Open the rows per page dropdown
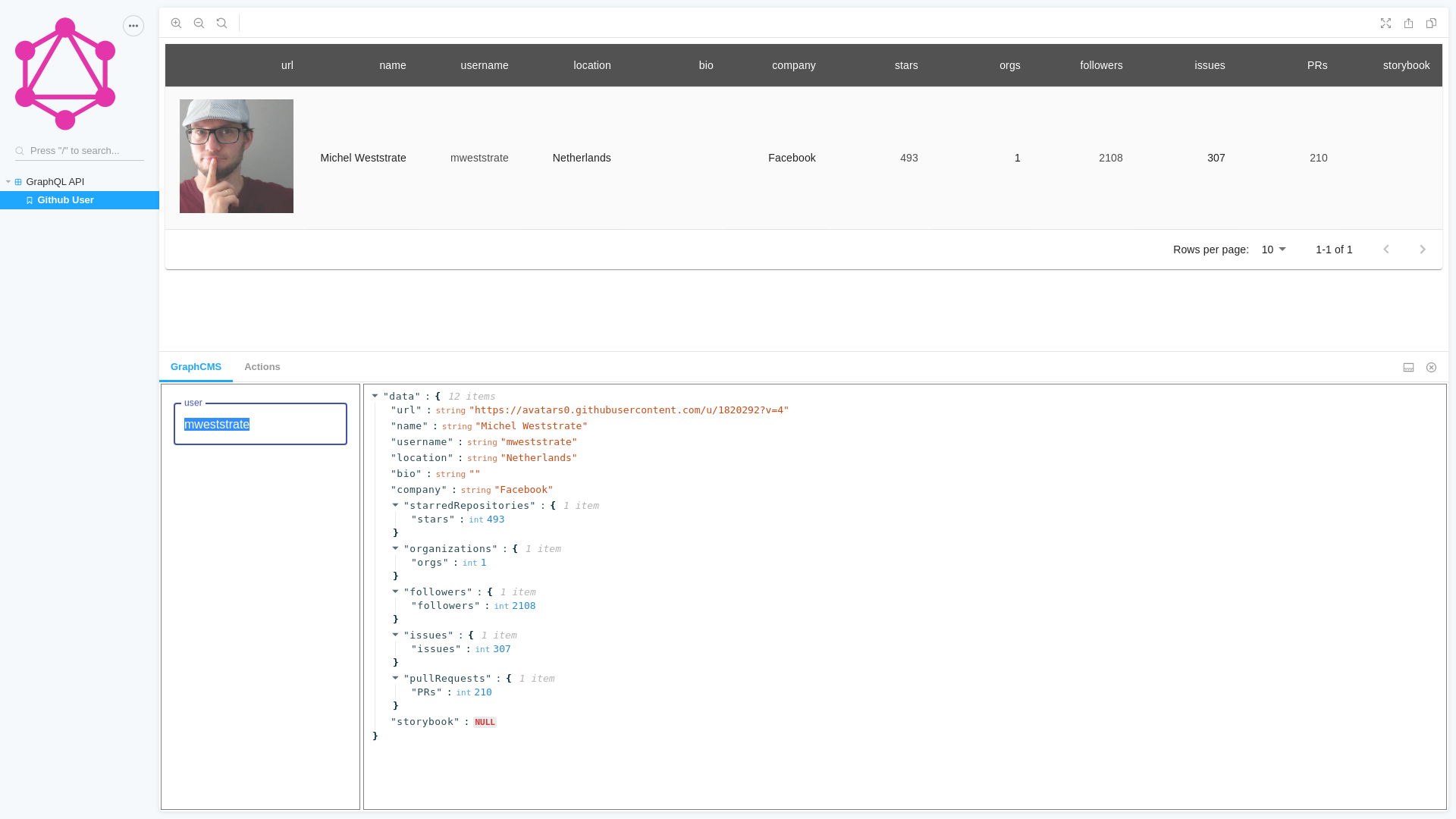 point(1273,249)
